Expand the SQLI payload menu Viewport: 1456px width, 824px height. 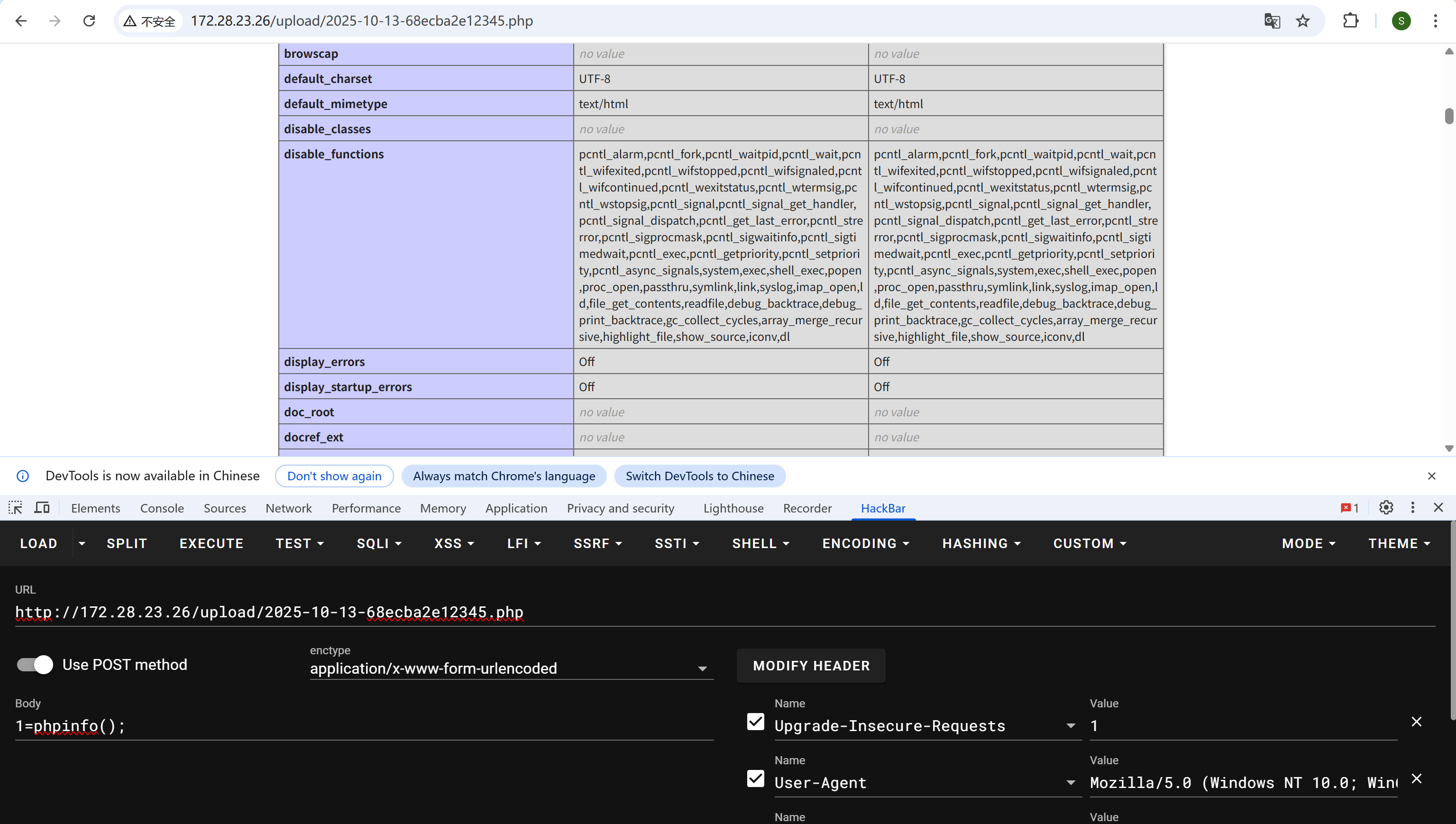378,543
